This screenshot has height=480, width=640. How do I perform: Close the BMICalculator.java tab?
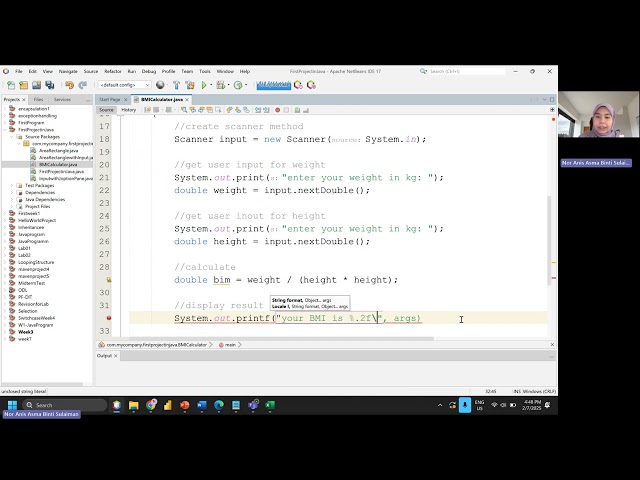(x=187, y=100)
